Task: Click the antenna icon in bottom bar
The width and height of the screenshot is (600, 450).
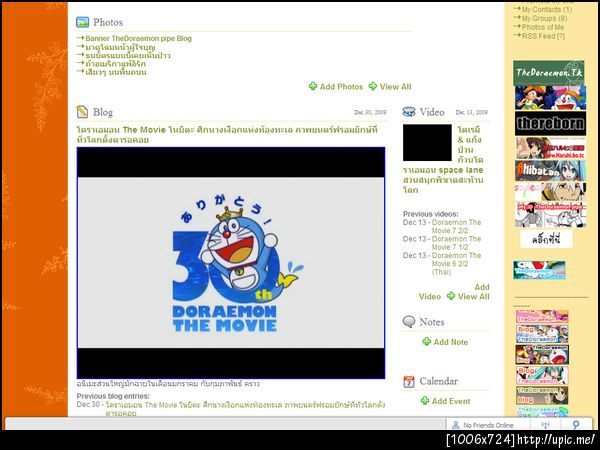Action: (546, 425)
